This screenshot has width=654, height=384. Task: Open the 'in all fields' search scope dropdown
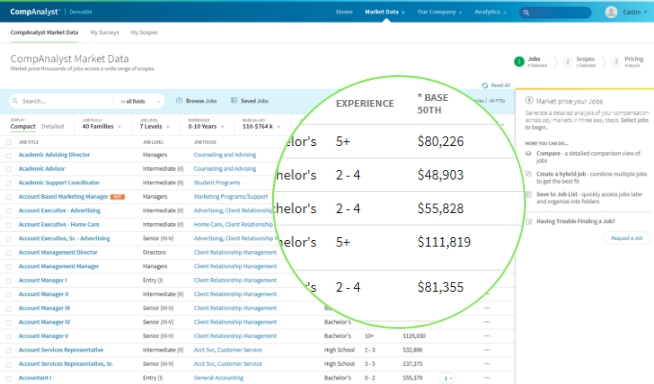coord(140,101)
